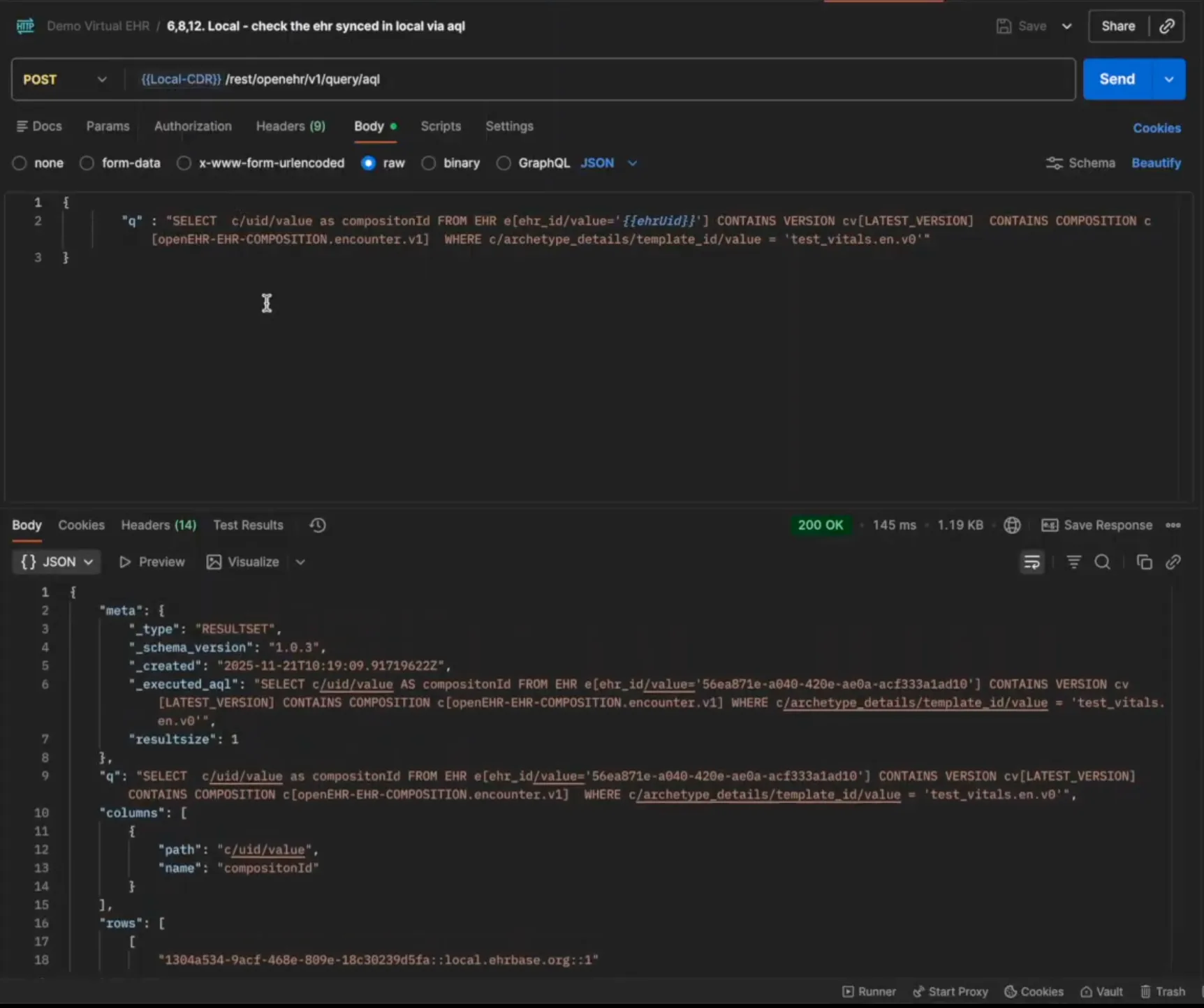Toggle word wrap in the response viewer
The image size is (1204, 1008).
pos(1032,562)
